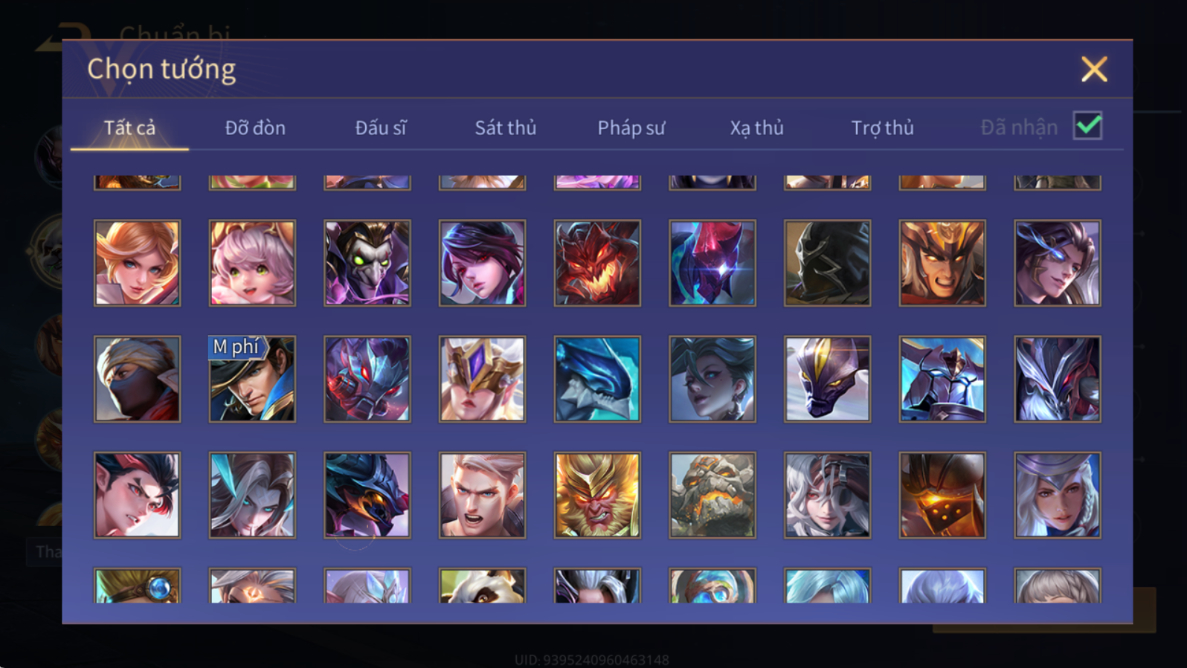Viewport: 1187px width, 668px height.
Task: Pick the blue shark hero portrait
Action: 597,379
